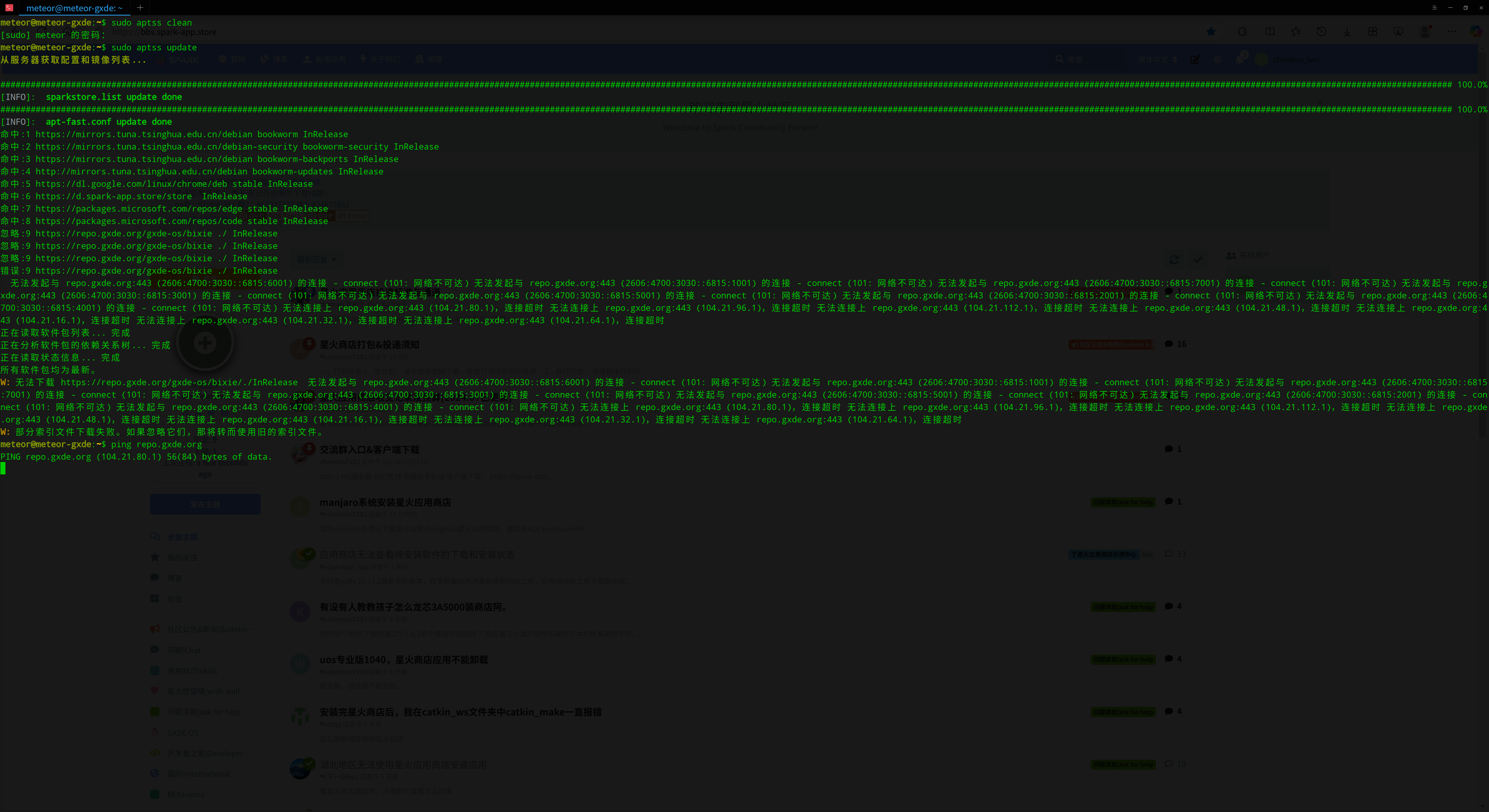This screenshot has height=812, width=1489.
Task: Open the 最新回复 sort dropdown
Action: pyautogui.click(x=316, y=260)
